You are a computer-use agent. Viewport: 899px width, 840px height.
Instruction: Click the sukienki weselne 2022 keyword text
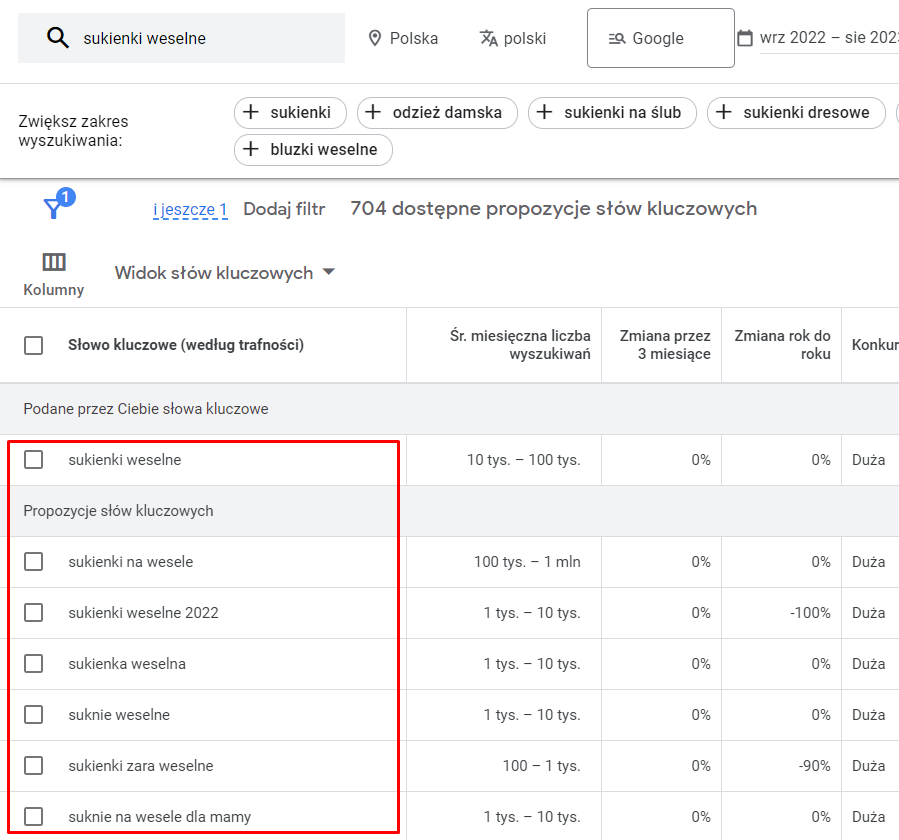tap(143, 613)
